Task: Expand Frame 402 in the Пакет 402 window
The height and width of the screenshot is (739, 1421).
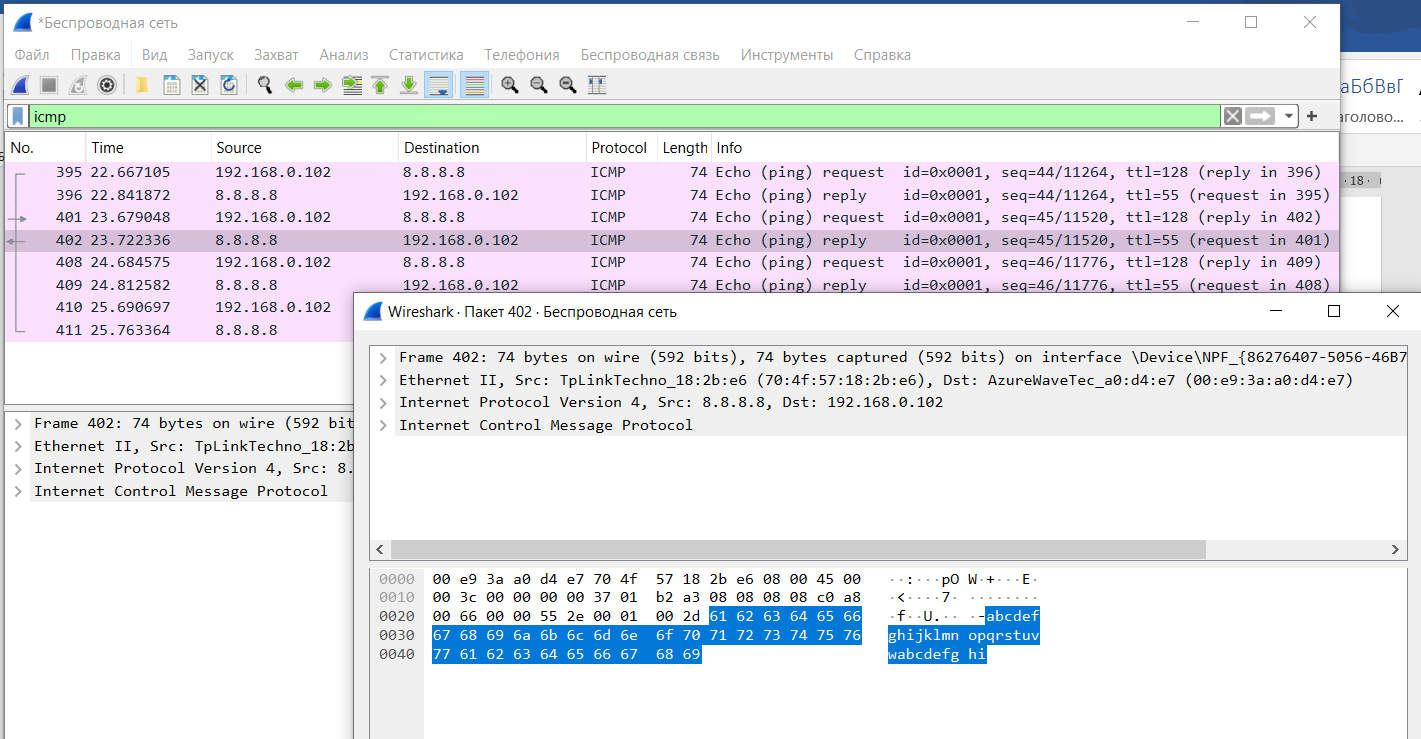Action: coord(383,357)
